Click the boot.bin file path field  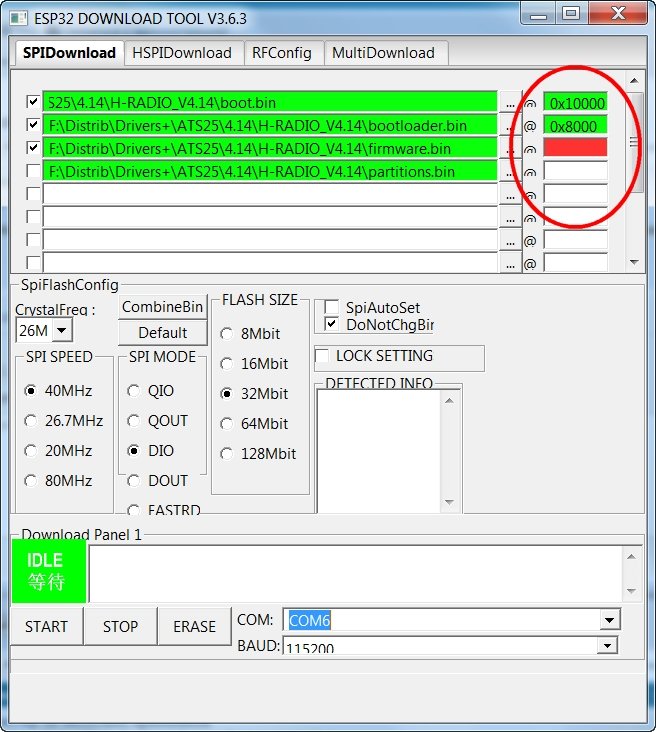click(x=270, y=102)
